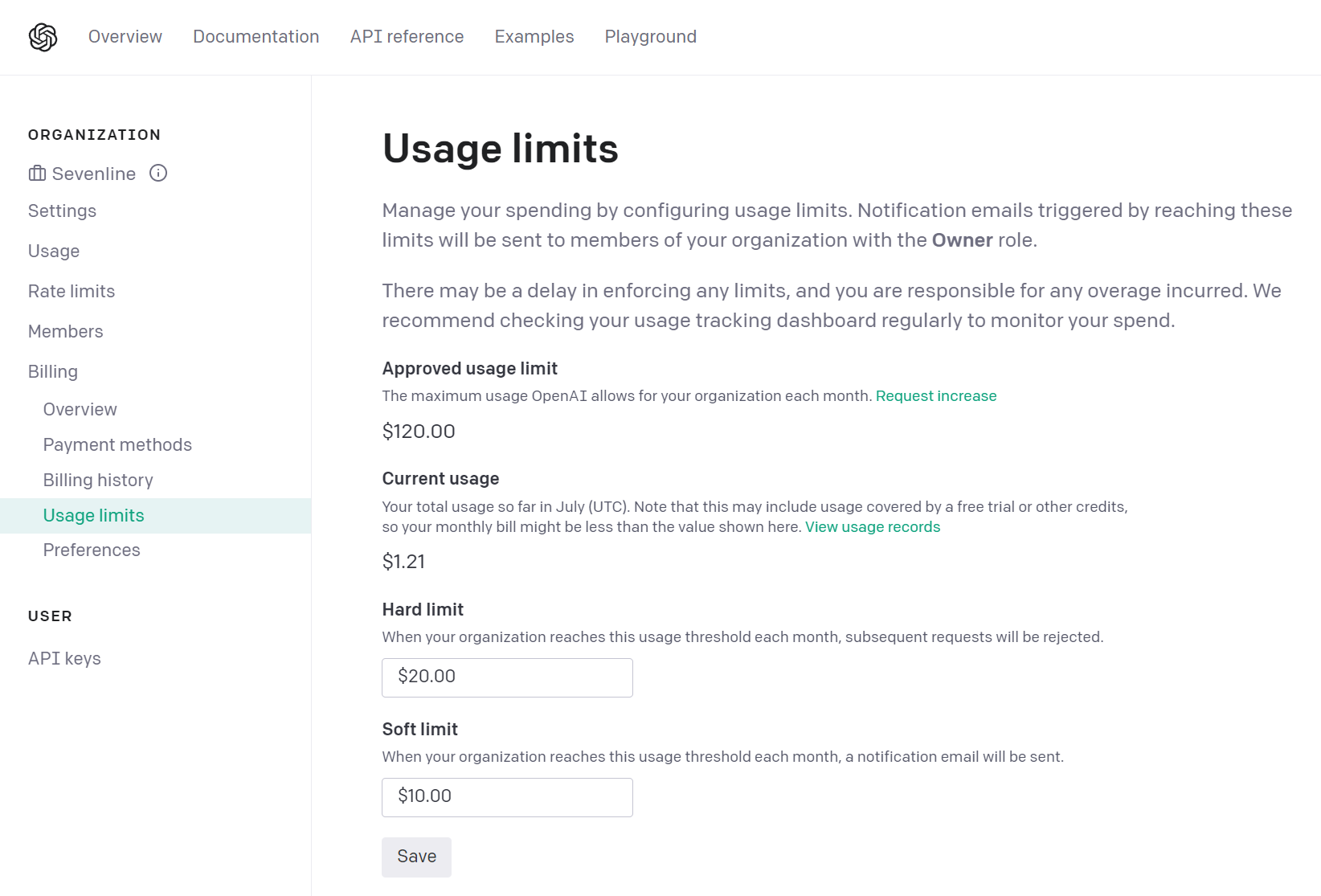Click the Request increase link
Viewport: 1321px width, 896px height.
pos(936,395)
